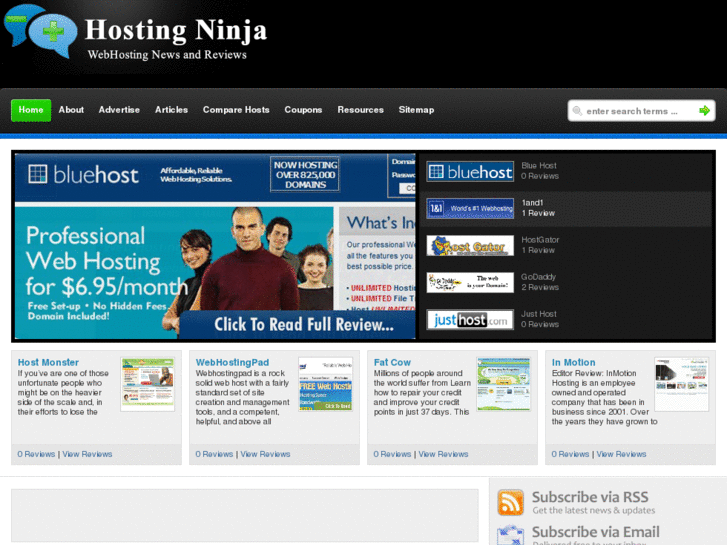Open the In Motion title link

point(574,362)
